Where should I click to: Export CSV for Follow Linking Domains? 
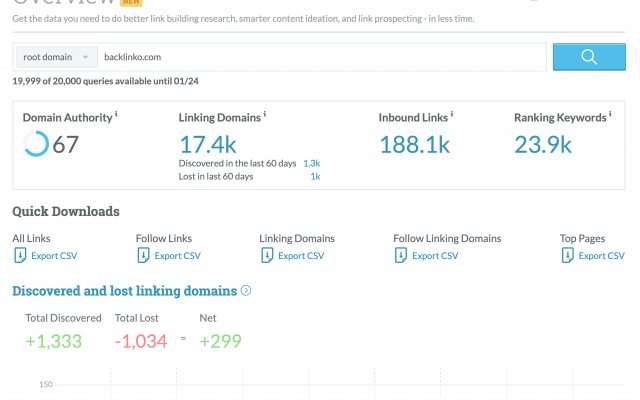[435, 256]
